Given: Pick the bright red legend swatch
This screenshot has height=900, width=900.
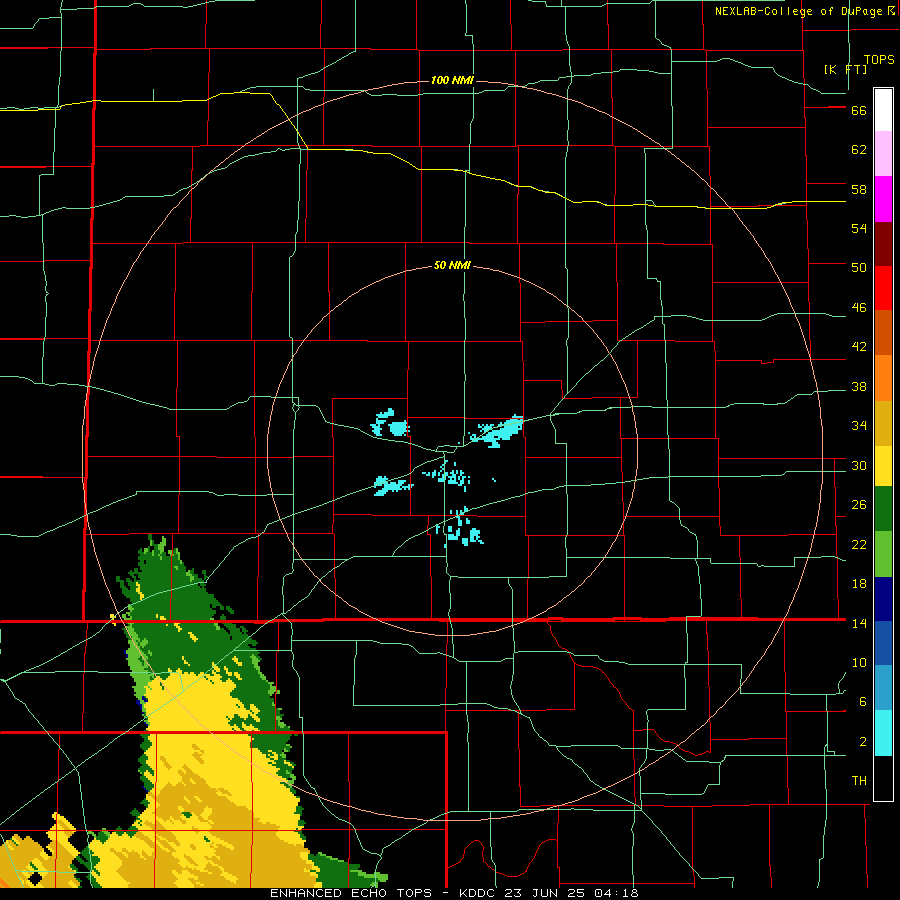Looking at the screenshot, I should (x=883, y=288).
